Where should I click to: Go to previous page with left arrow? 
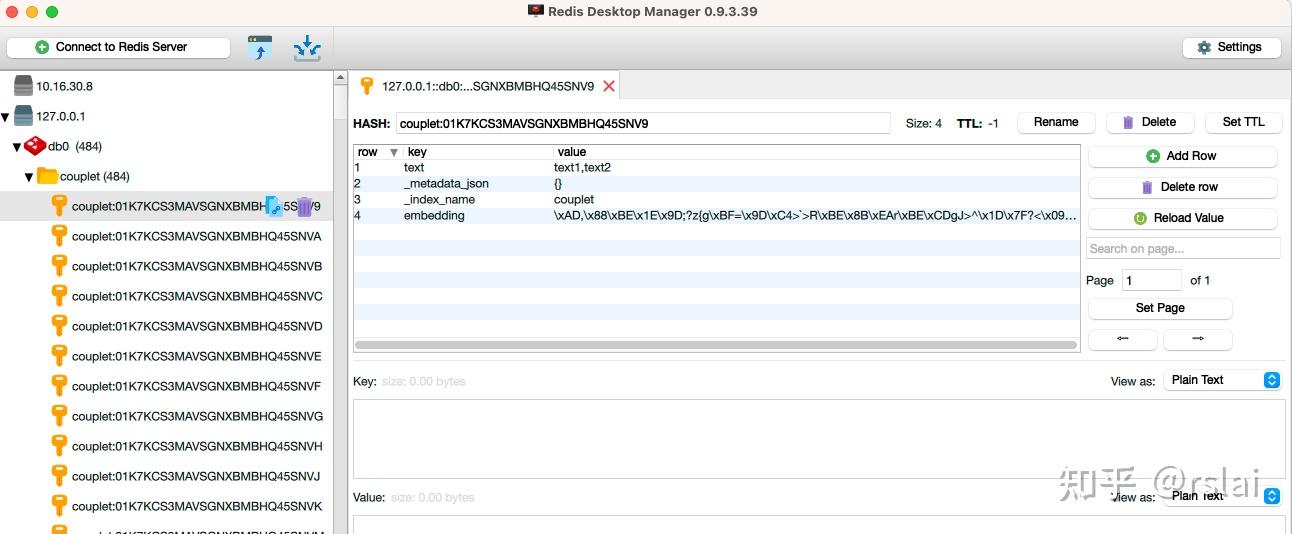[1123, 339]
